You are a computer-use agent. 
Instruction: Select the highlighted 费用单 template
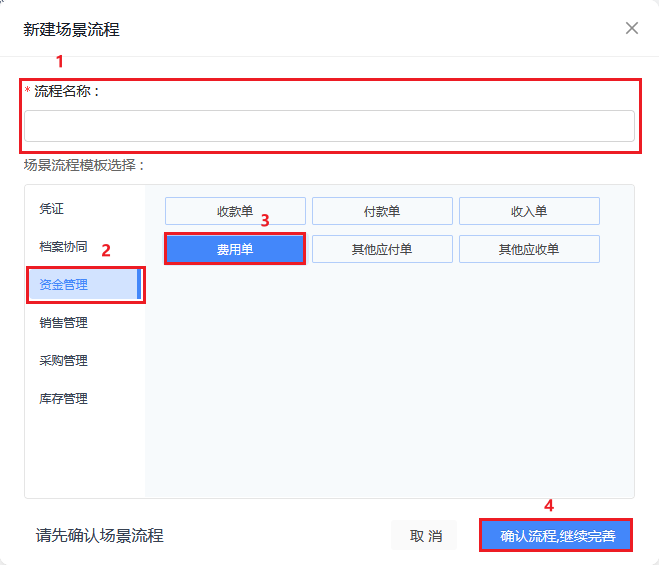click(x=235, y=249)
